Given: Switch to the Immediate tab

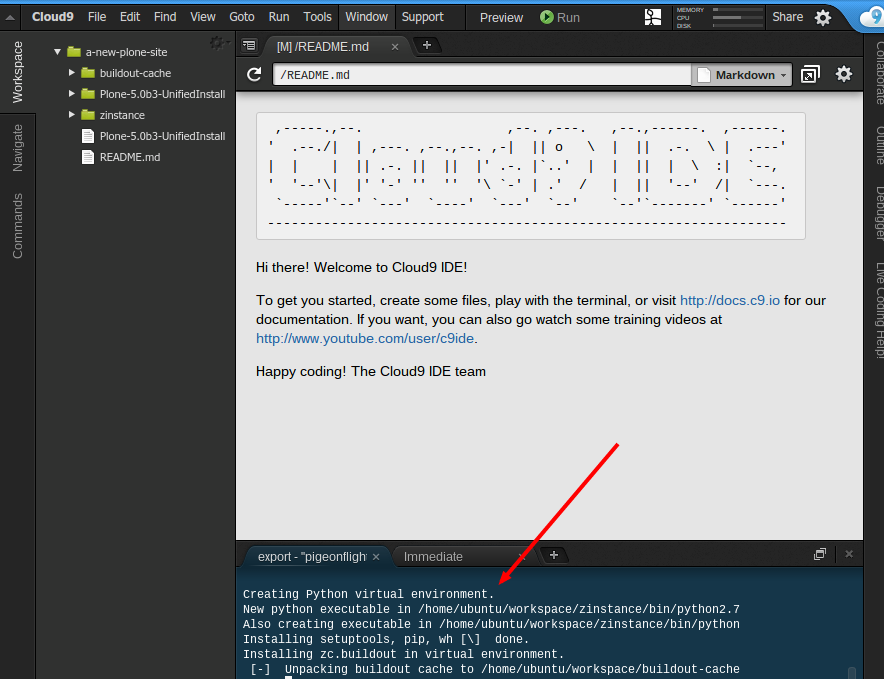Looking at the screenshot, I should click(433, 557).
